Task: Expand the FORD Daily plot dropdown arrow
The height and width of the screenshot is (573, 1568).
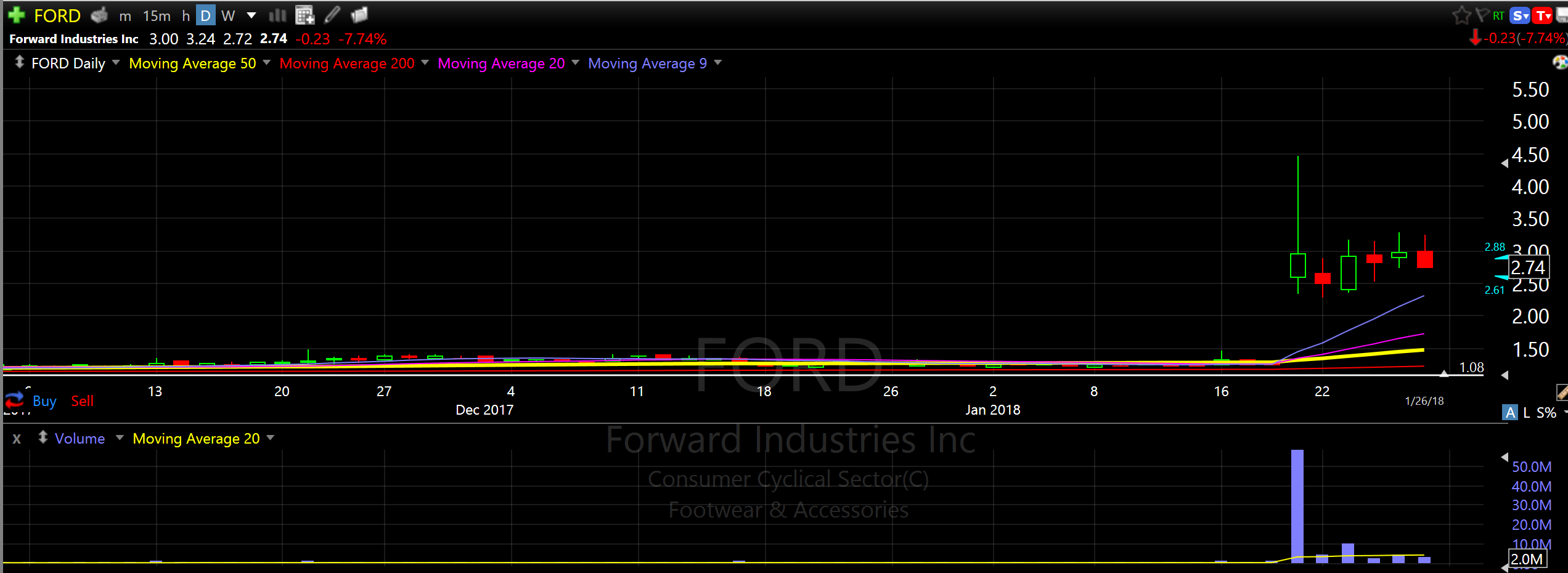Action: (x=116, y=62)
